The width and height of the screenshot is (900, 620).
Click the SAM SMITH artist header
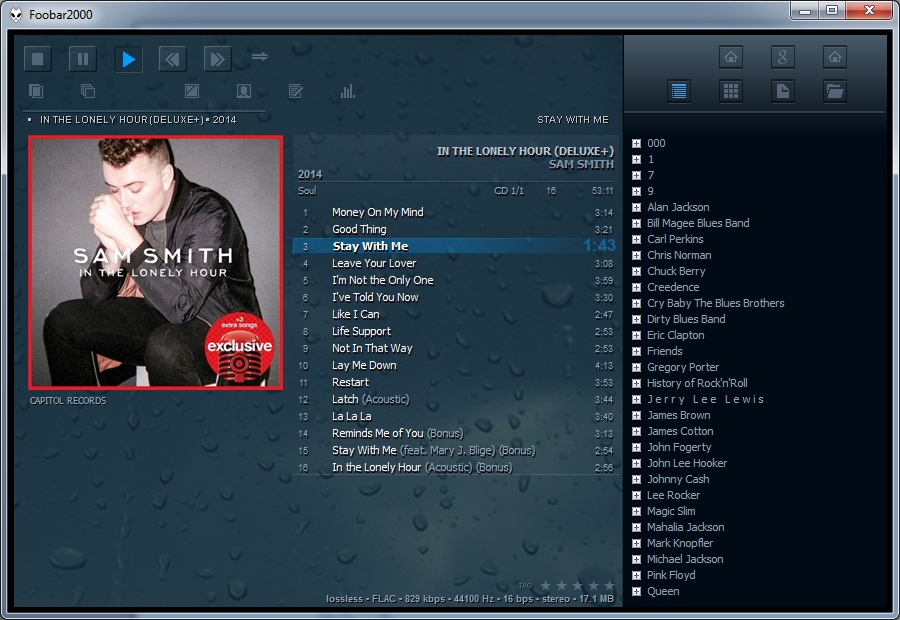point(581,165)
